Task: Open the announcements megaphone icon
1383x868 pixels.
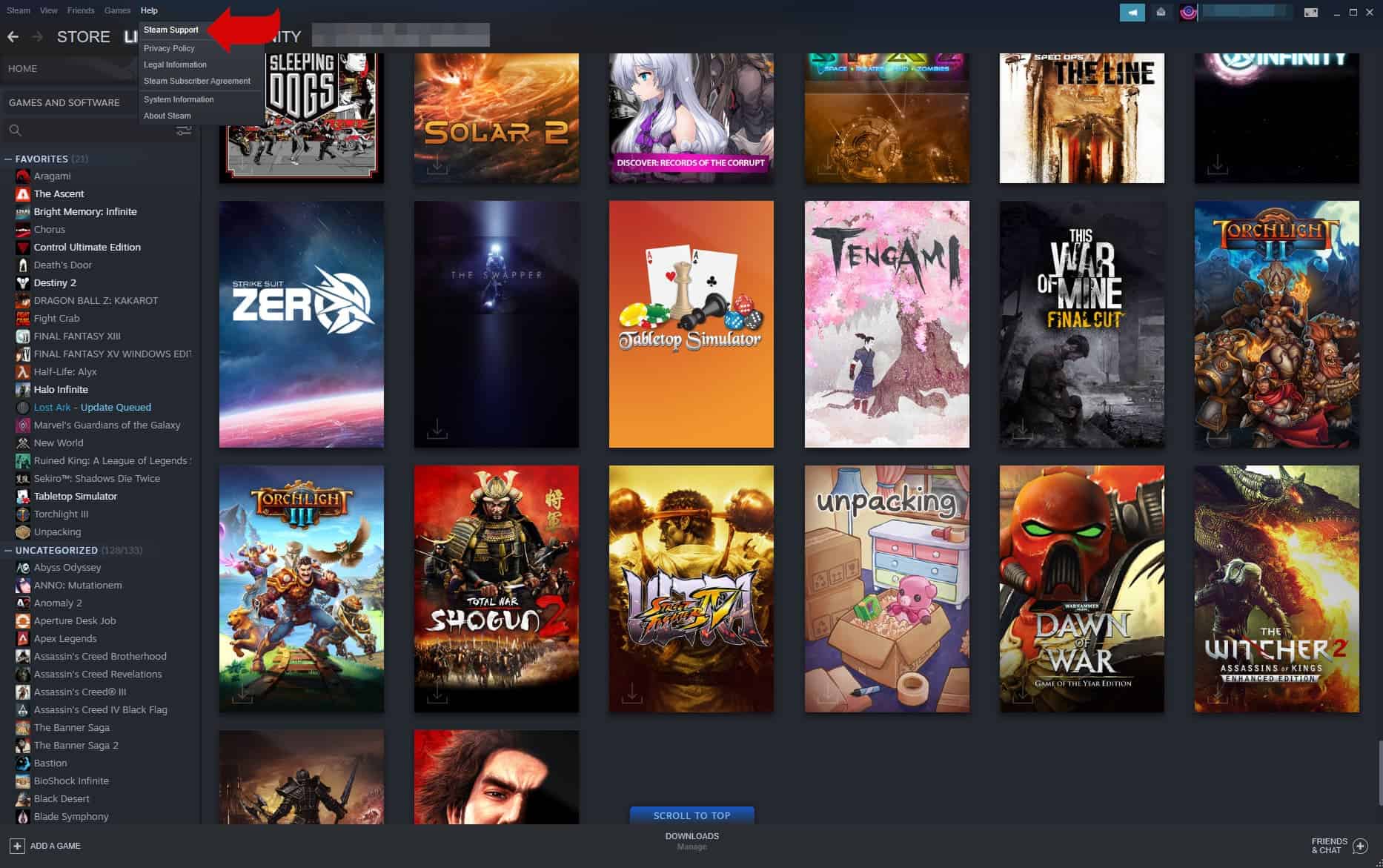Action: tap(1132, 12)
